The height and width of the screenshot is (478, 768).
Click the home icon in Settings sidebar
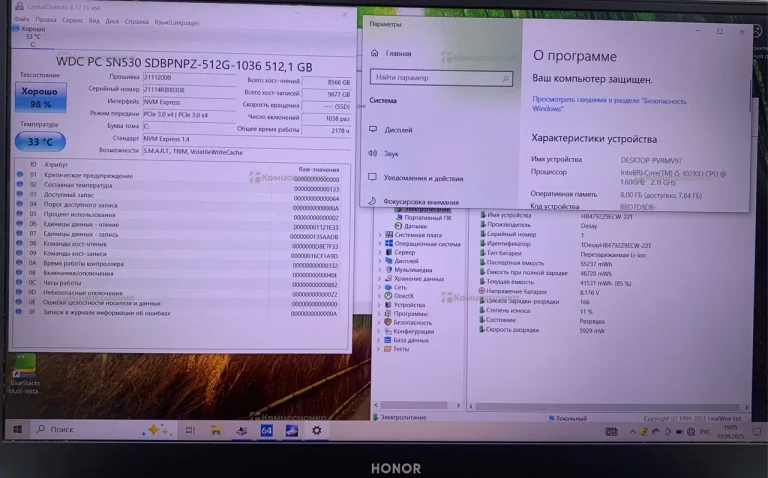[375, 53]
